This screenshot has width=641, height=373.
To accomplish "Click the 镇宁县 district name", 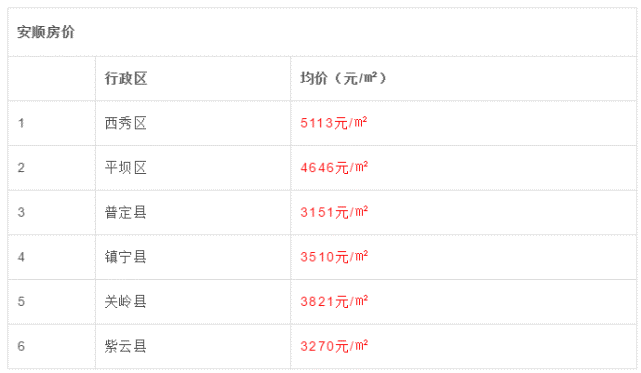I will pos(126,257).
